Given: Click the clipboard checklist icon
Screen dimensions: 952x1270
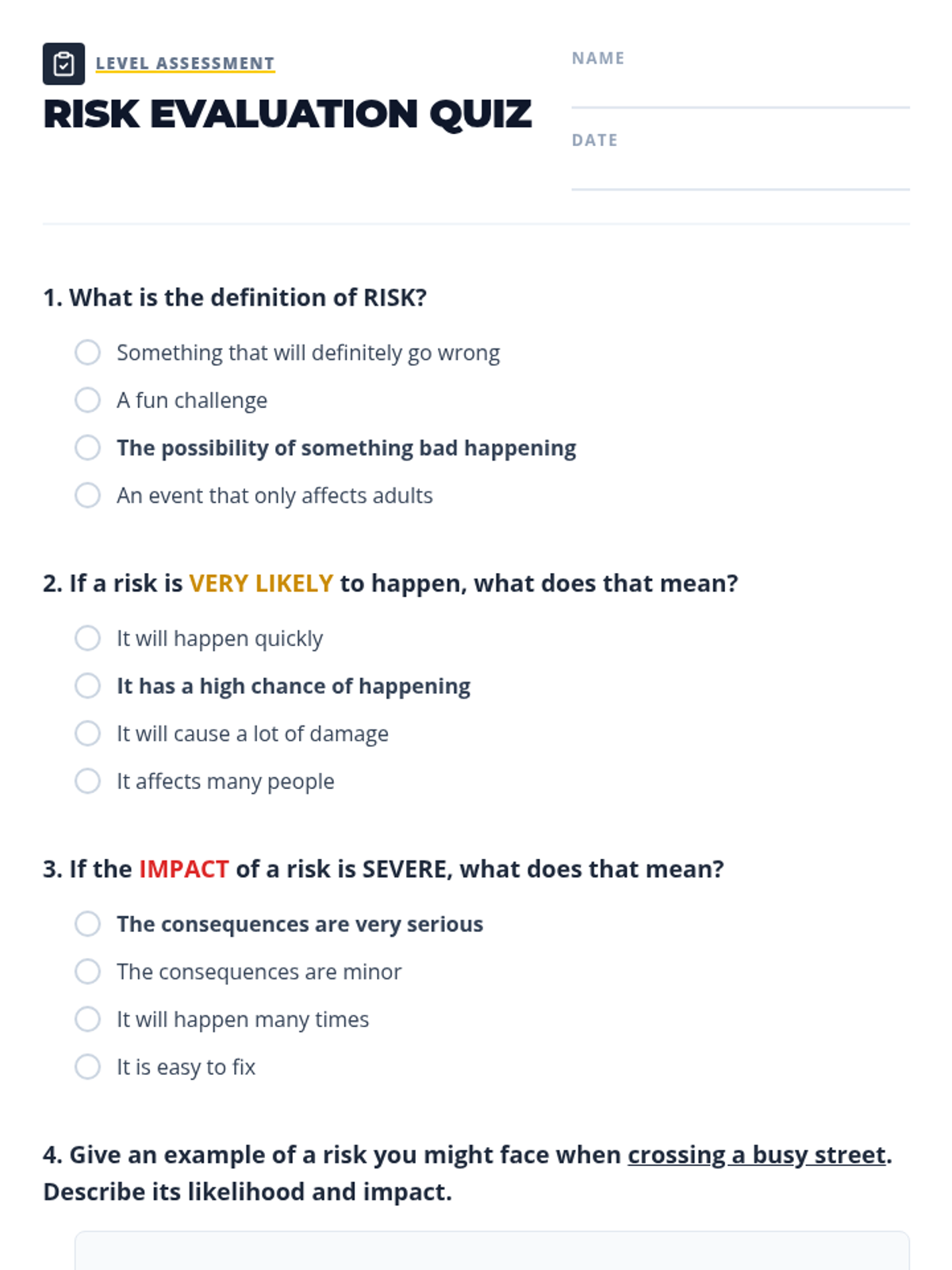Looking at the screenshot, I should point(63,63).
